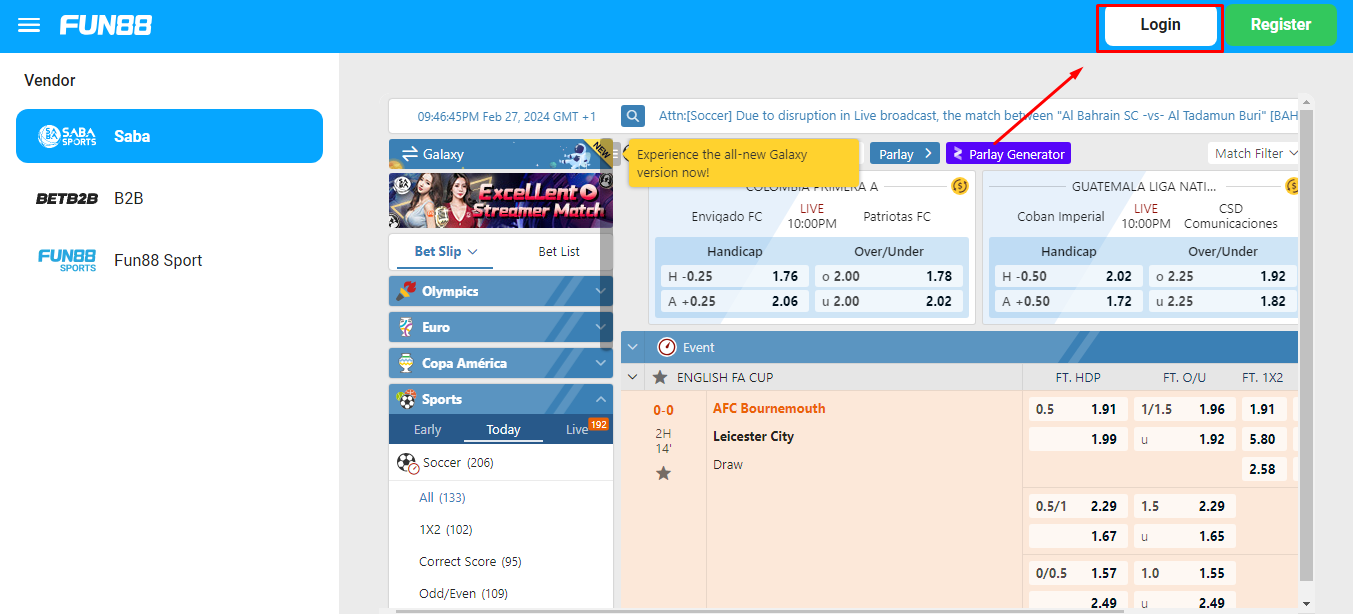Select the Correct Score (95) market
1353x614 pixels.
point(470,561)
